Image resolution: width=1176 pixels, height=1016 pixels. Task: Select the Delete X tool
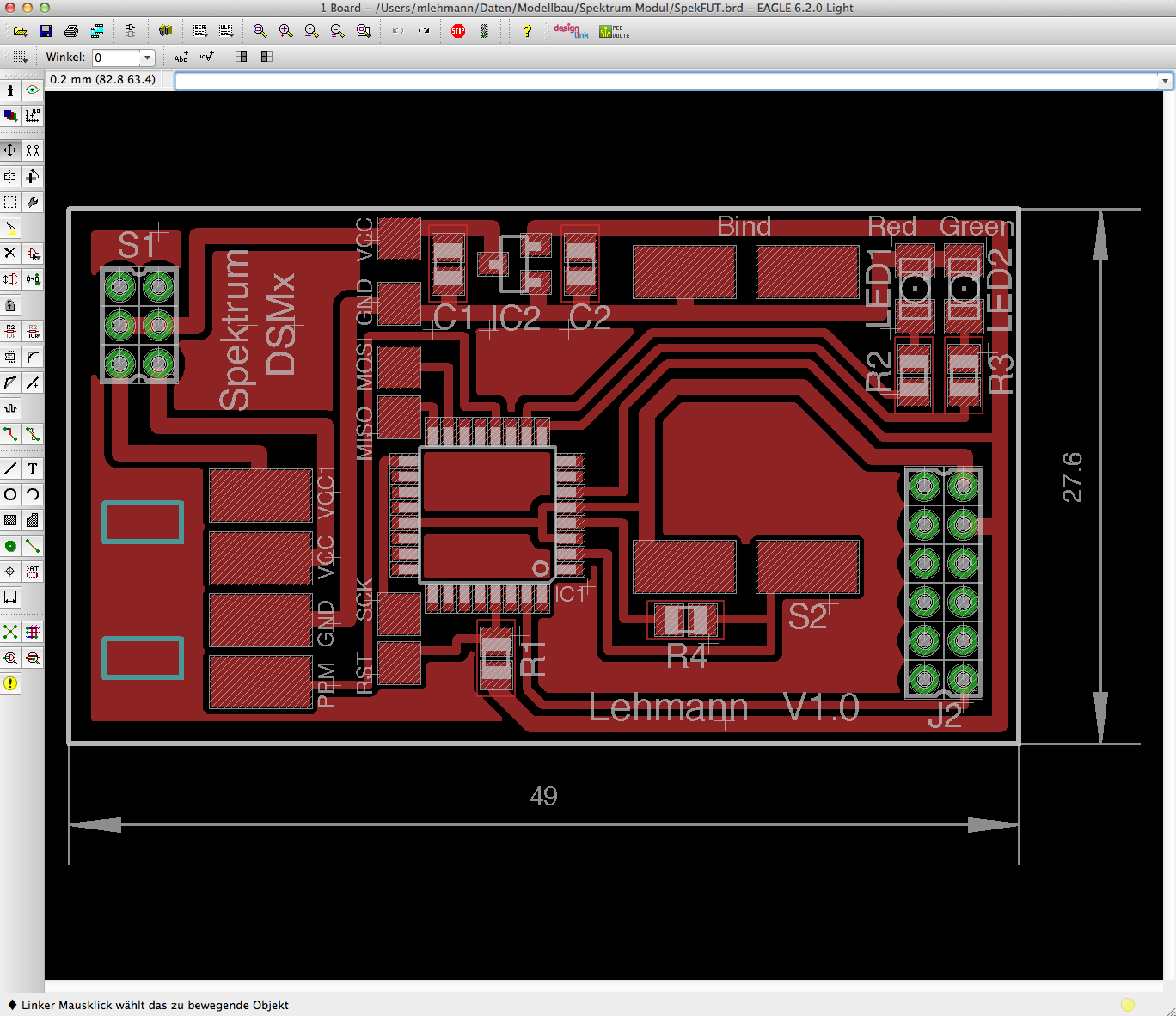click(x=9, y=253)
